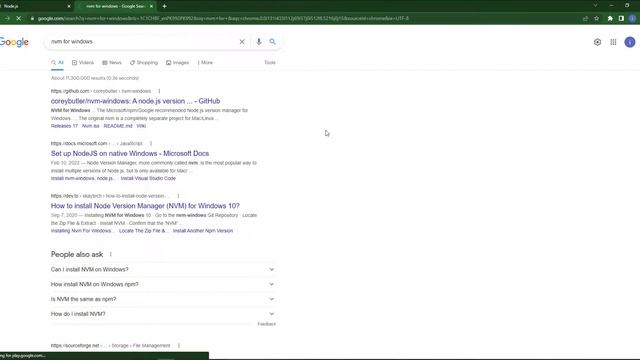Click share page icon in address bar
The height and width of the screenshot is (360, 640).
585,18
